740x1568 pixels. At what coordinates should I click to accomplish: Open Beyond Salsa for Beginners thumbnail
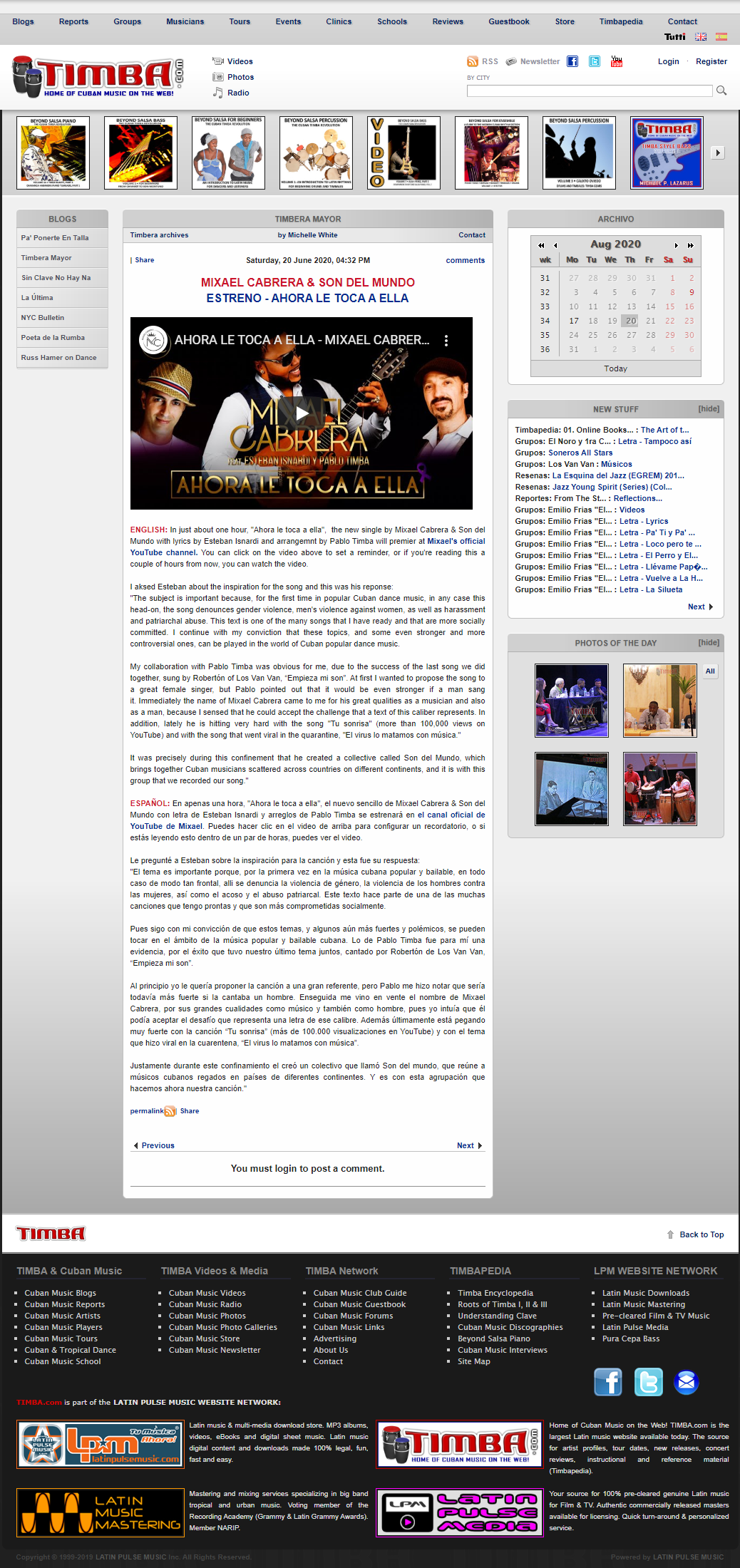[x=228, y=153]
